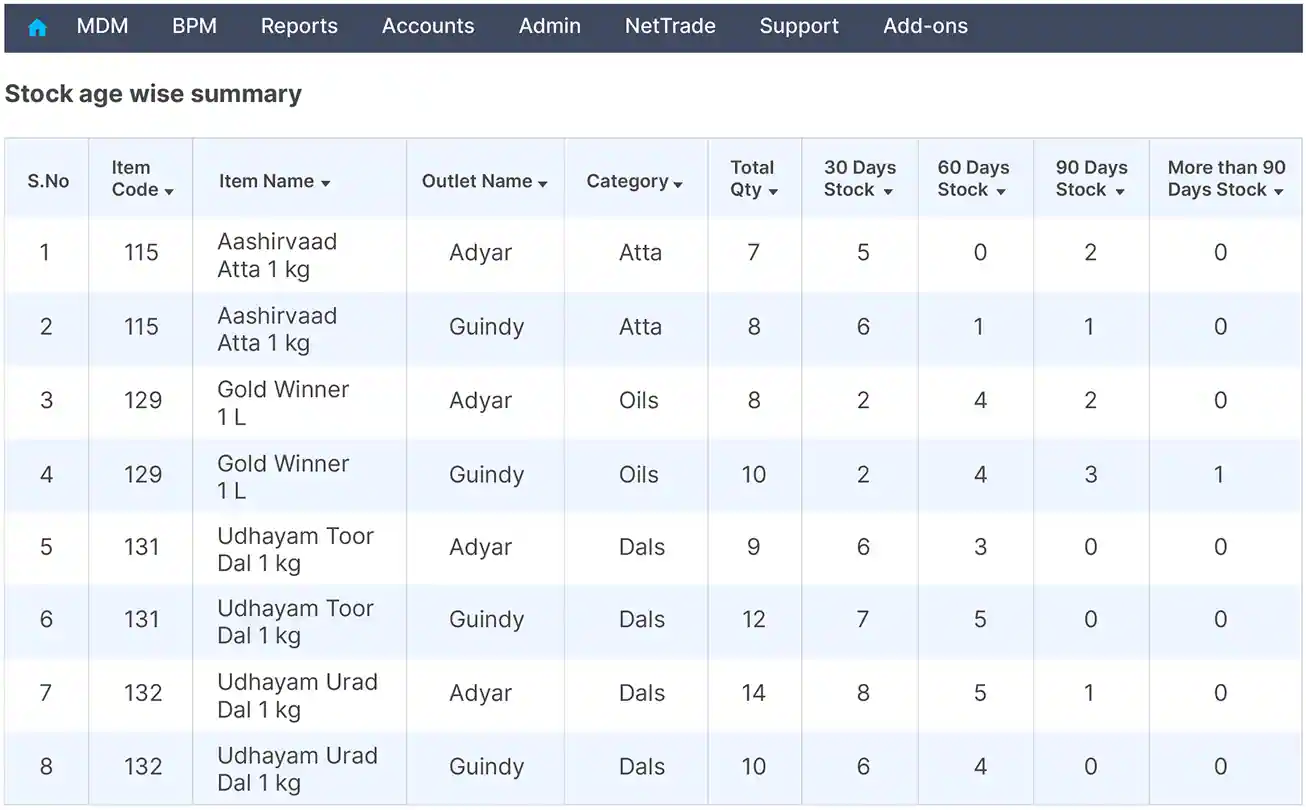Toggle the 60 Days Stock sort arrow

[x=1001, y=191]
